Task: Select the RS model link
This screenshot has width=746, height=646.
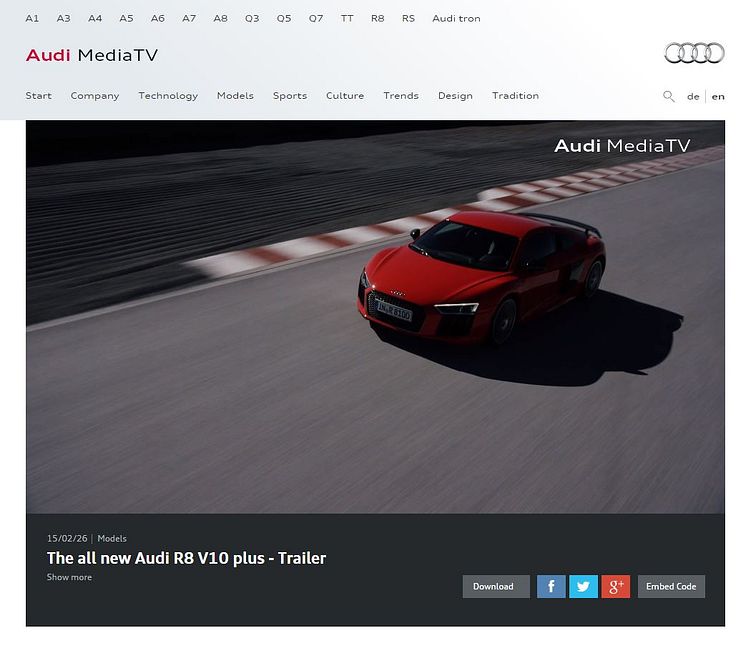Action: click(x=408, y=19)
